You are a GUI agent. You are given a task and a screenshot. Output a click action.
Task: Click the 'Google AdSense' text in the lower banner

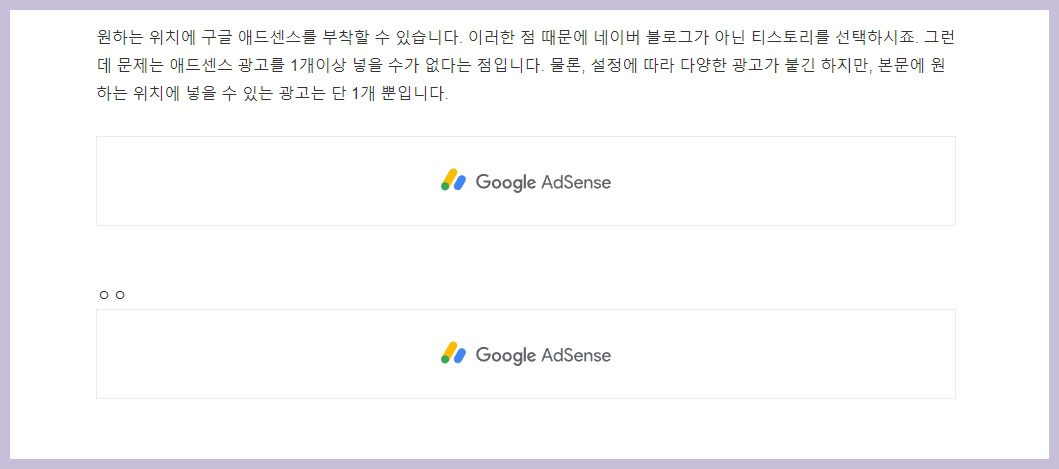tap(543, 355)
